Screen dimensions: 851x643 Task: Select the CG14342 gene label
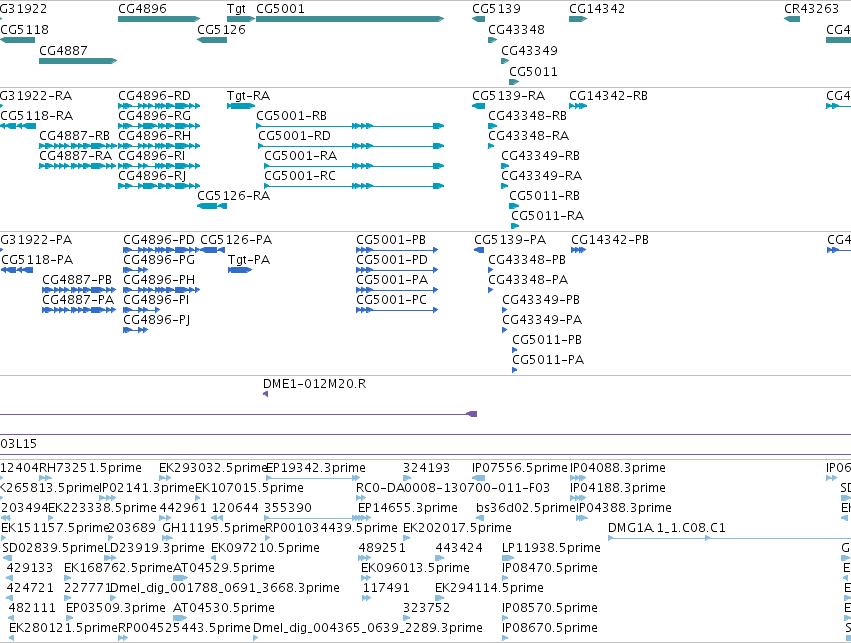597,9
